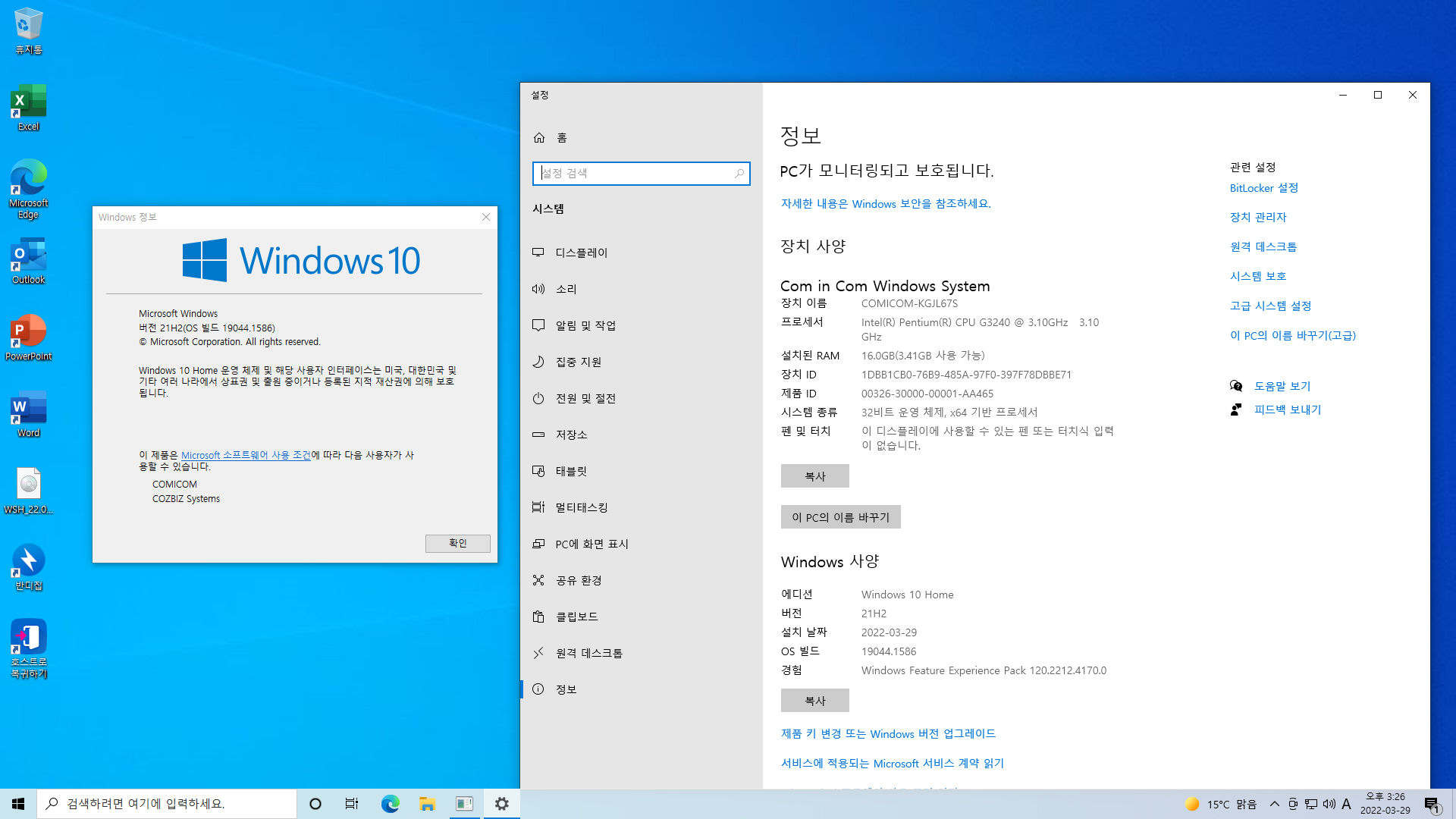The image size is (1456, 819).
Task: Select the Settings gear on taskbar
Action: click(x=501, y=804)
